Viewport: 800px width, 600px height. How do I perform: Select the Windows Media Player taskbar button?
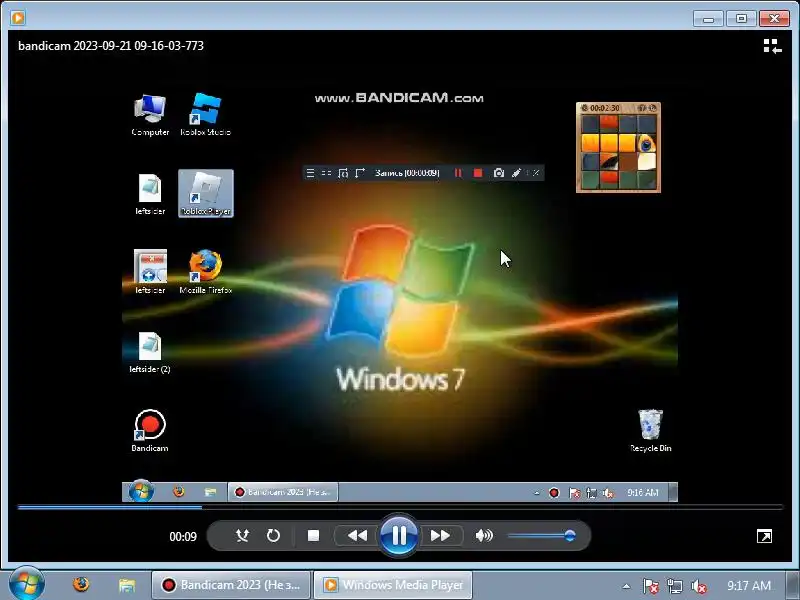tap(393, 585)
